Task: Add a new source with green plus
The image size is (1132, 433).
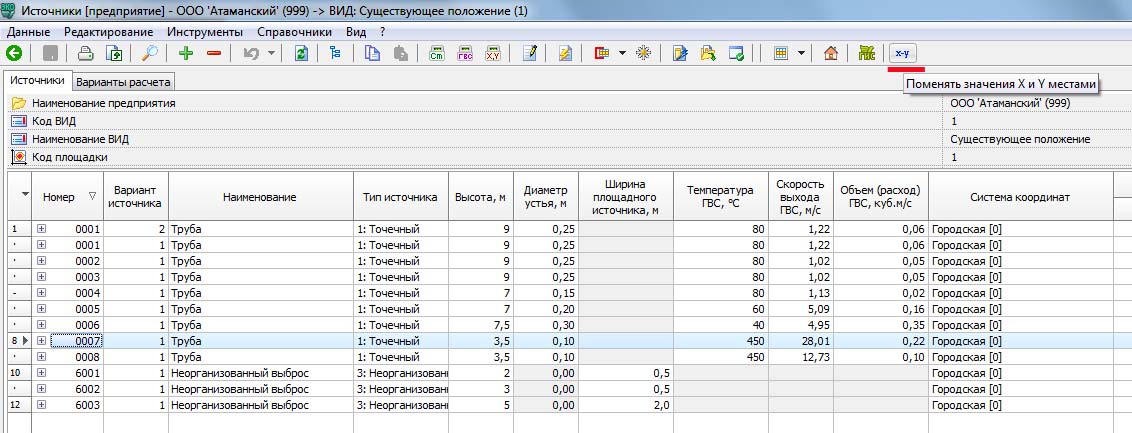Action: pyautogui.click(x=186, y=53)
